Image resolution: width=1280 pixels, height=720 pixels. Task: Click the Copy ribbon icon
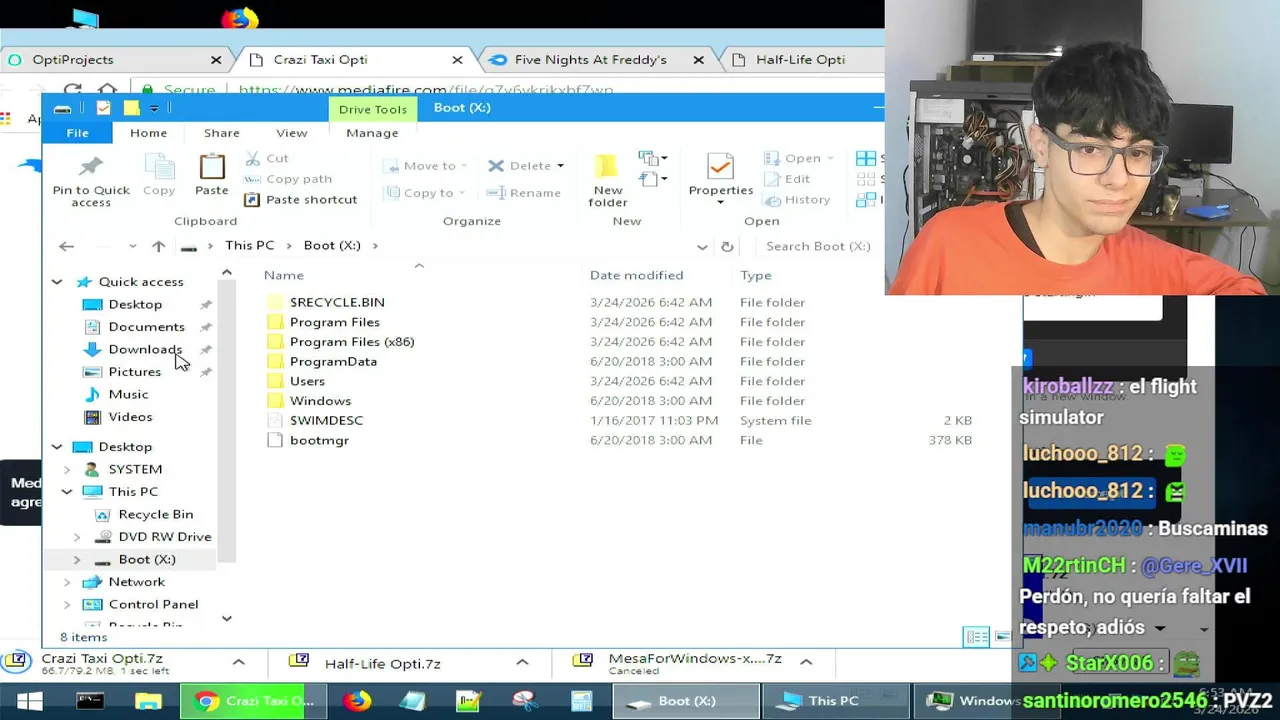point(159,166)
